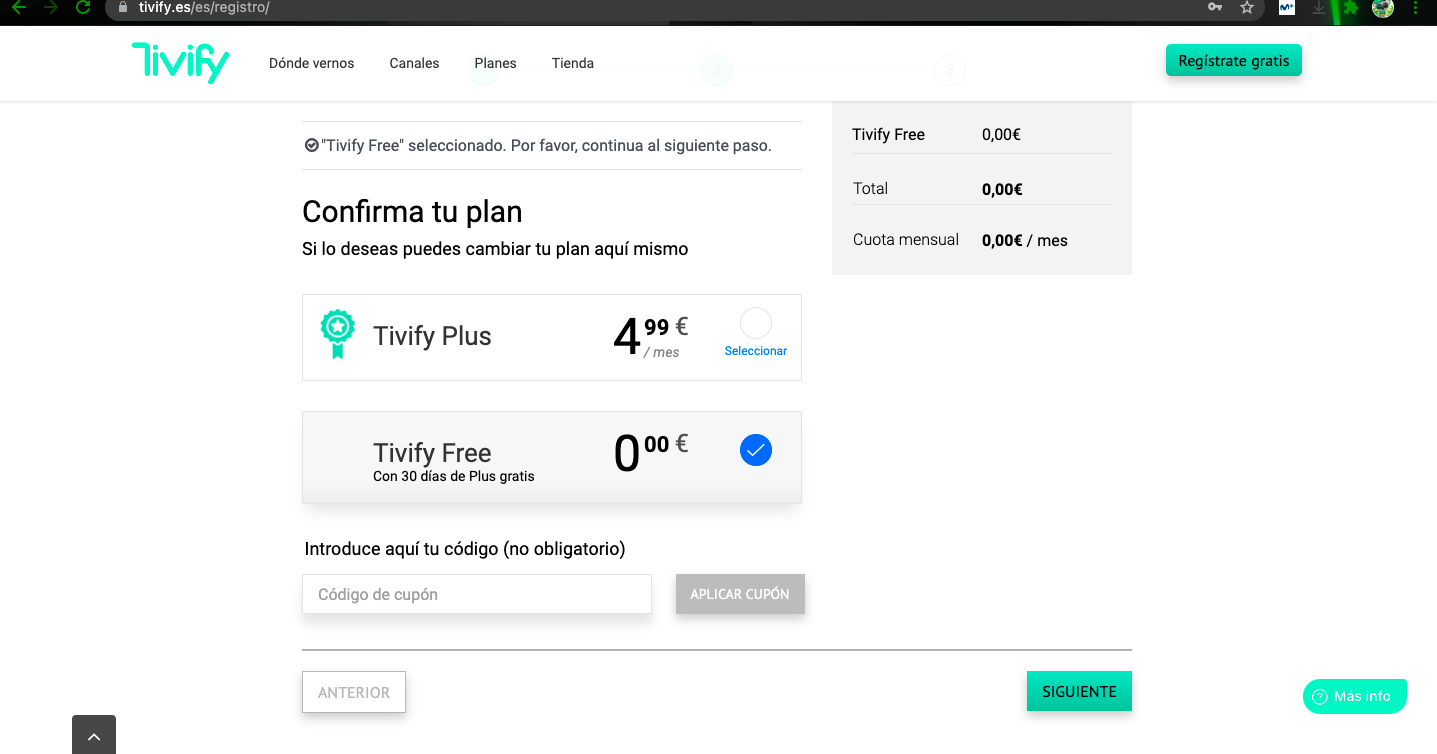Click the Tivify logo

pos(180,62)
